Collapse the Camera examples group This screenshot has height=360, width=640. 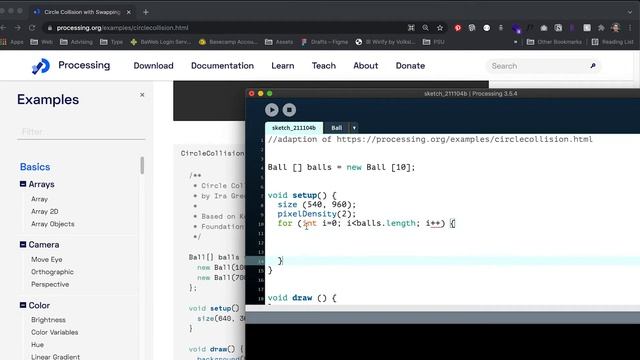pyautogui.click(x=23, y=244)
